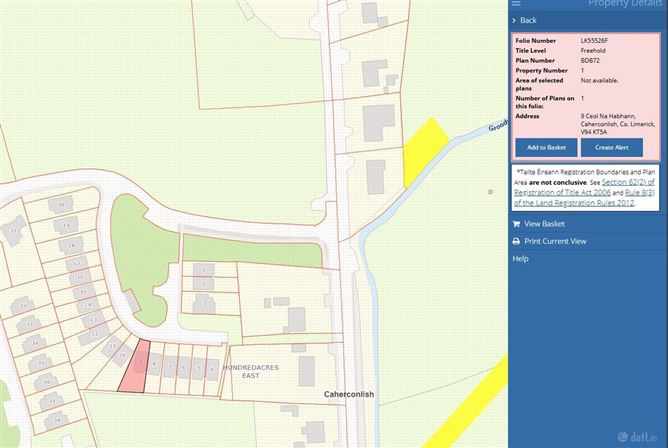Viewport: 668px width, 448px height.
Task: Select house plot number 20 on map
Action: click(x=63, y=205)
